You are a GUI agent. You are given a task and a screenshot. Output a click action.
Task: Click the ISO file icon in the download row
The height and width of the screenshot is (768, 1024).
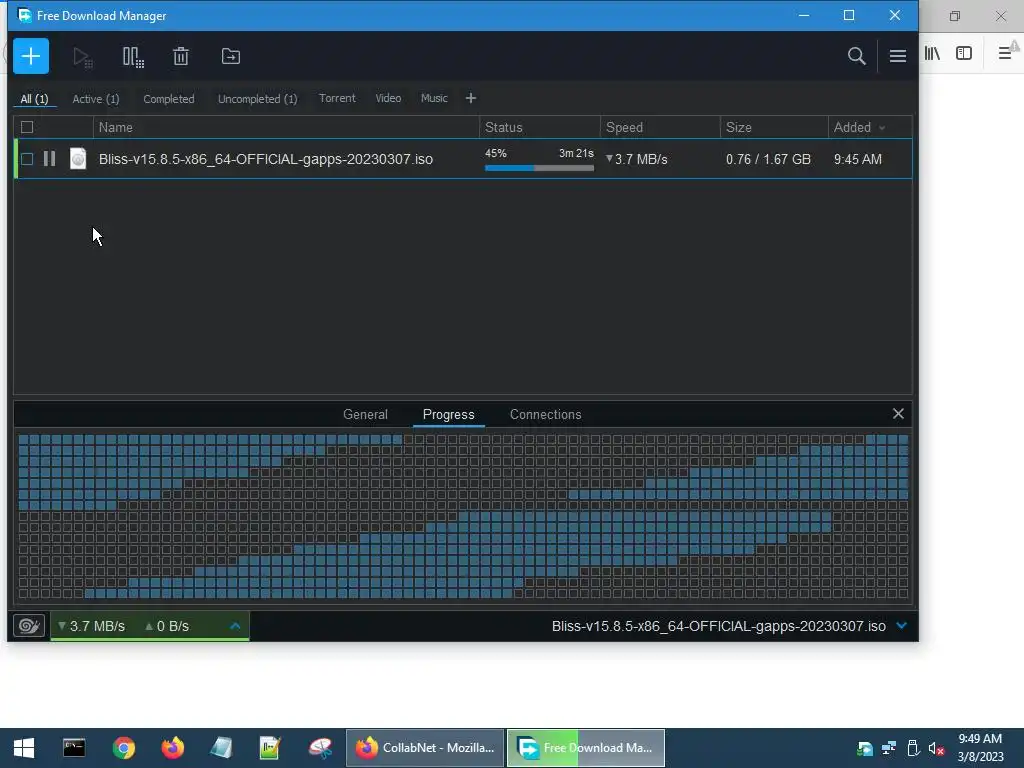click(x=78, y=159)
